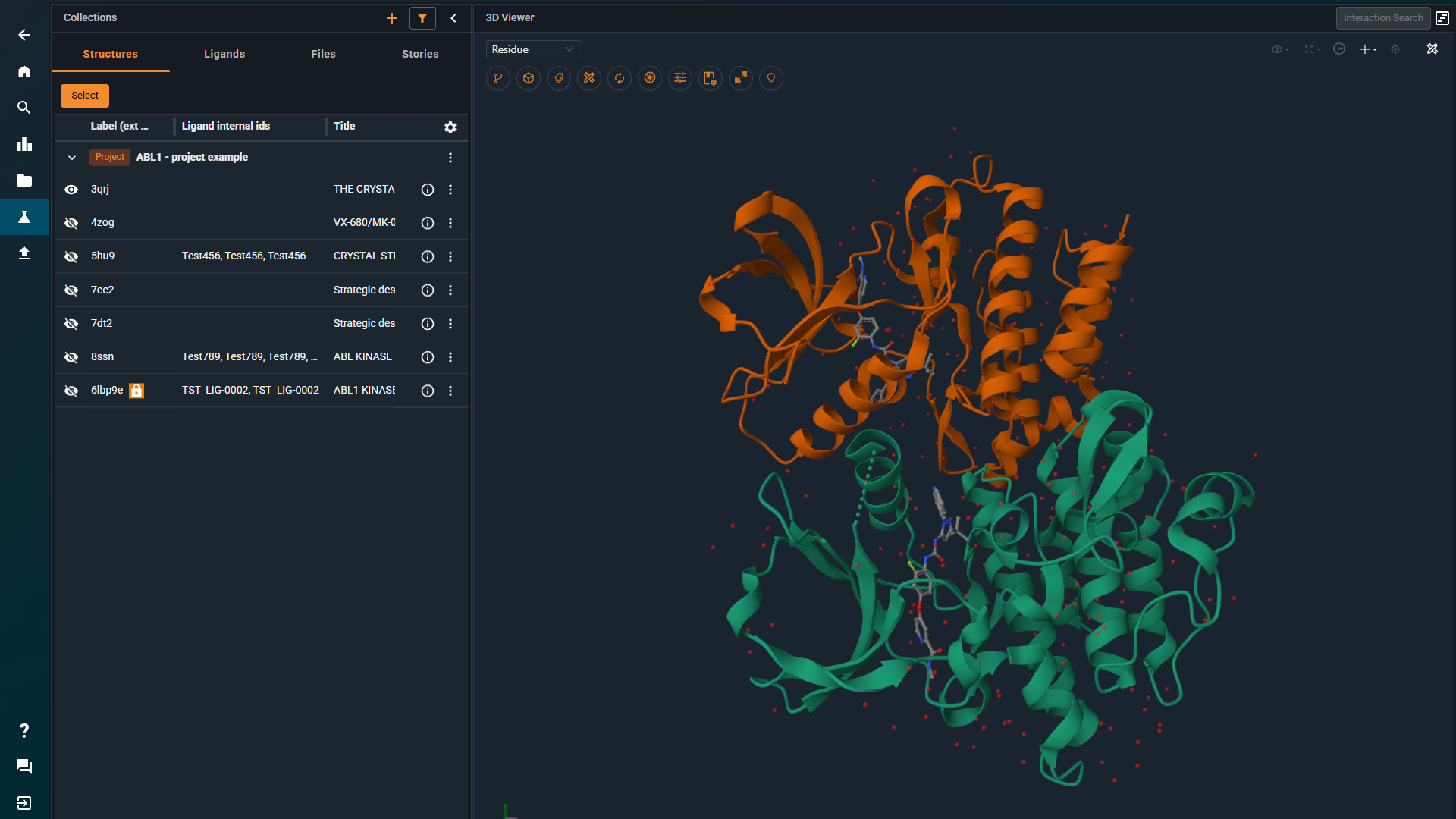Open the plus add dropdown in viewer
This screenshot has height=819, width=1456.
(1368, 49)
